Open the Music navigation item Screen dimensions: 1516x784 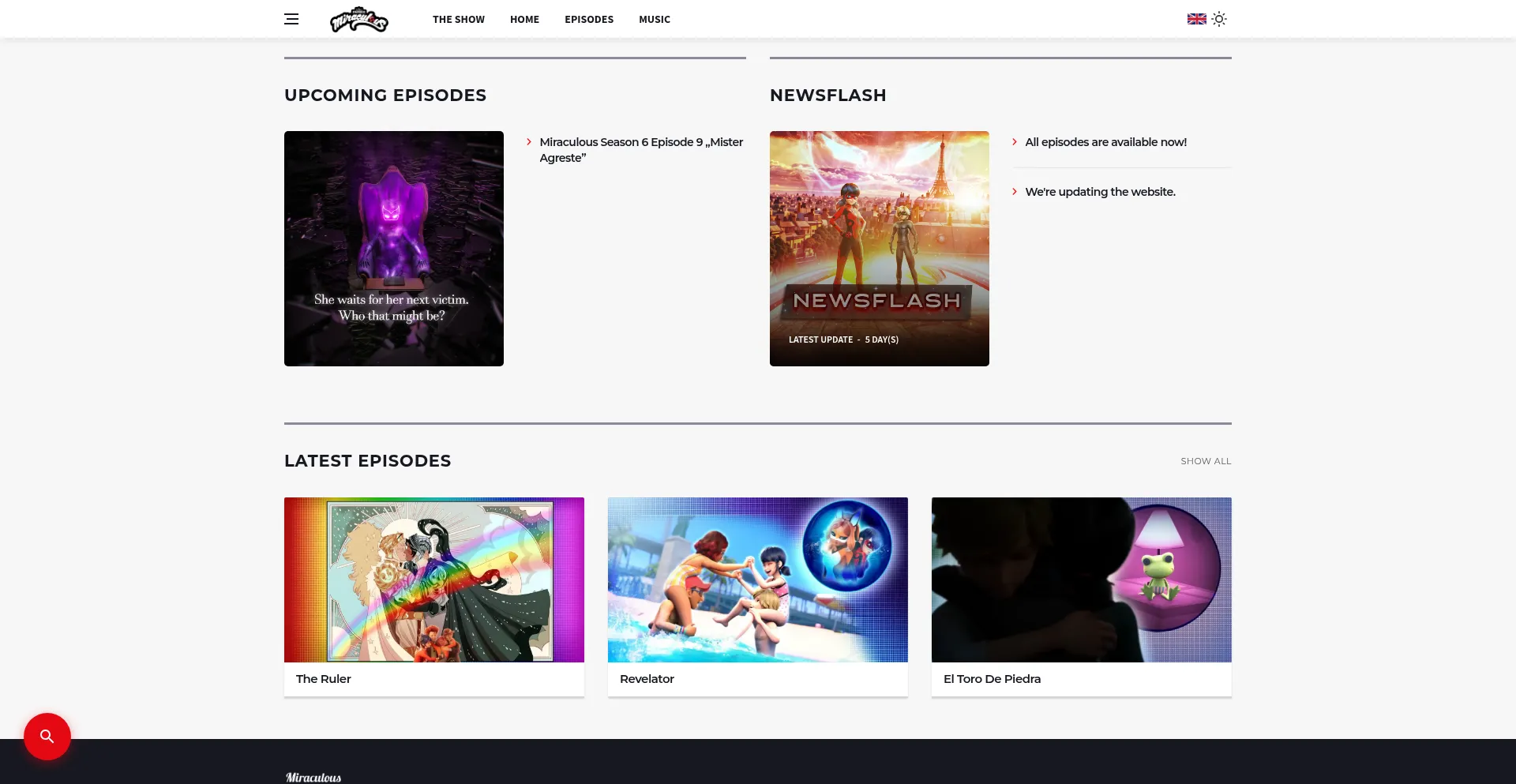pyautogui.click(x=654, y=20)
